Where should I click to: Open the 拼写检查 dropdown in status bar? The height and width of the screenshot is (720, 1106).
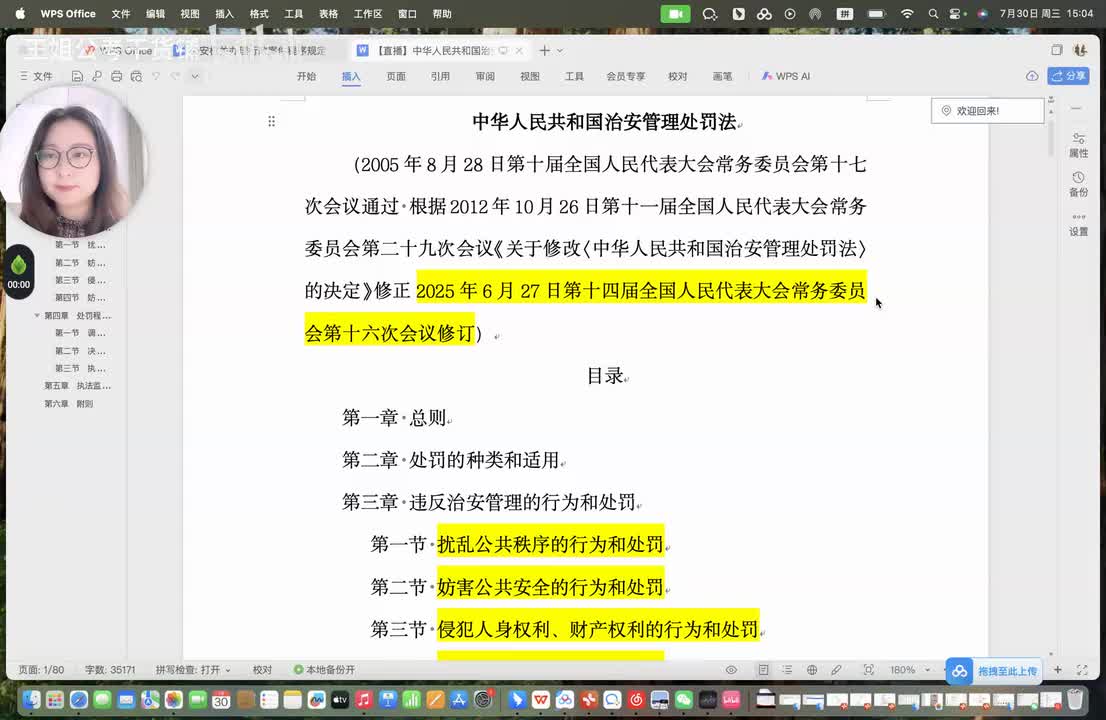coord(193,670)
